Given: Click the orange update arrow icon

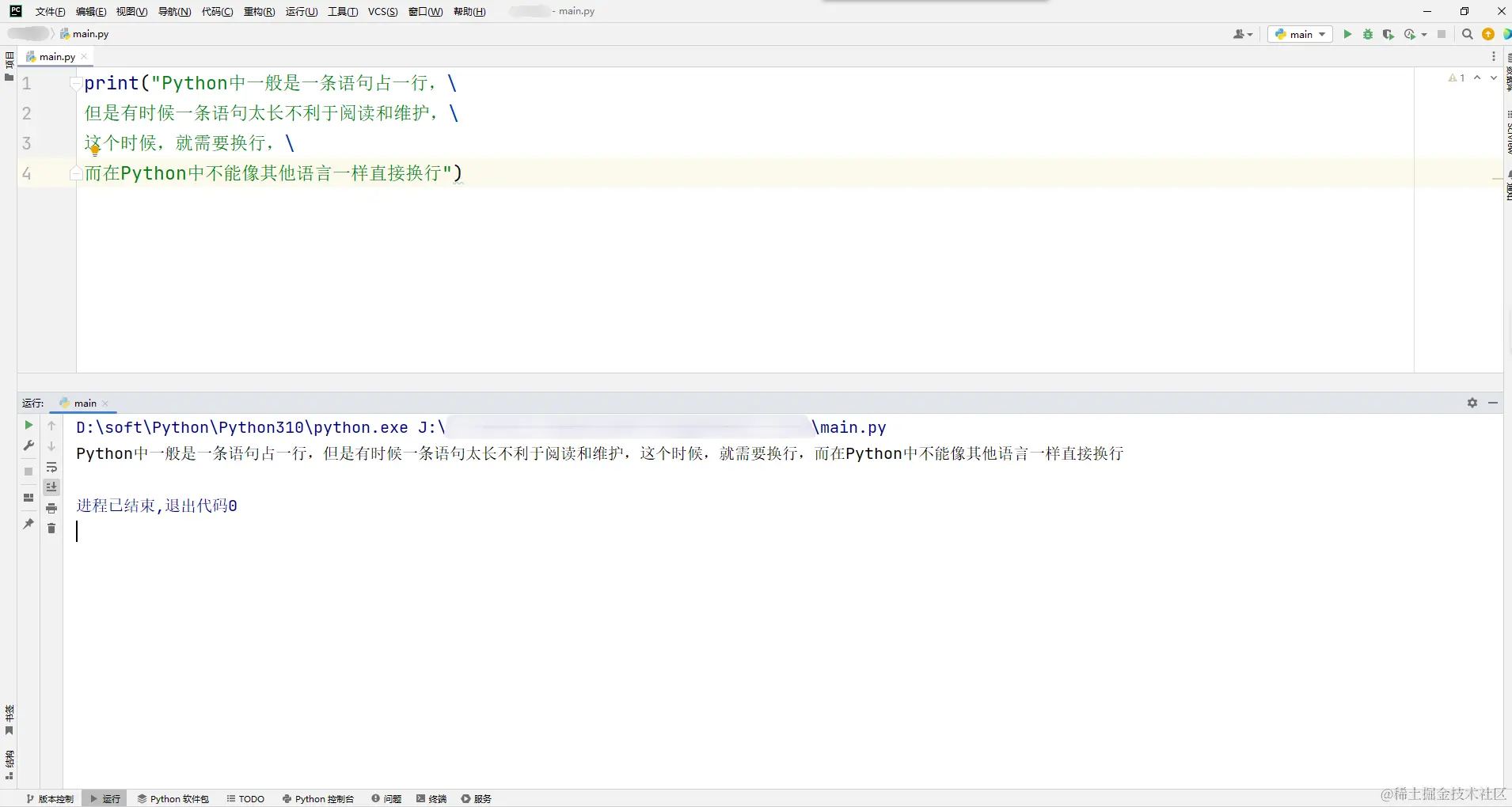Looking at the screenshot, I should (x=1488, y=34).
